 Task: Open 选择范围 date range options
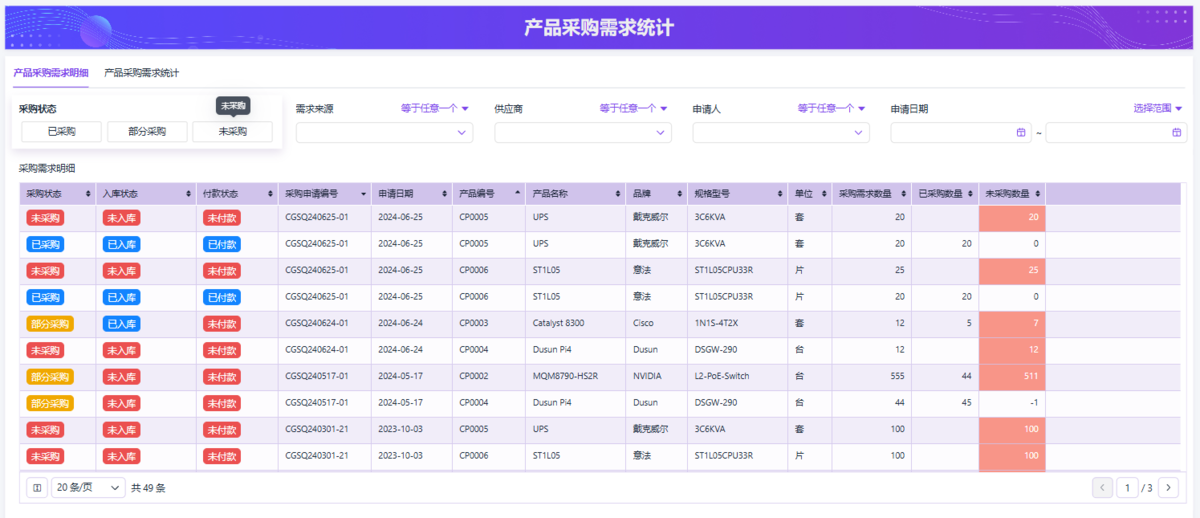pos(1158,108)
